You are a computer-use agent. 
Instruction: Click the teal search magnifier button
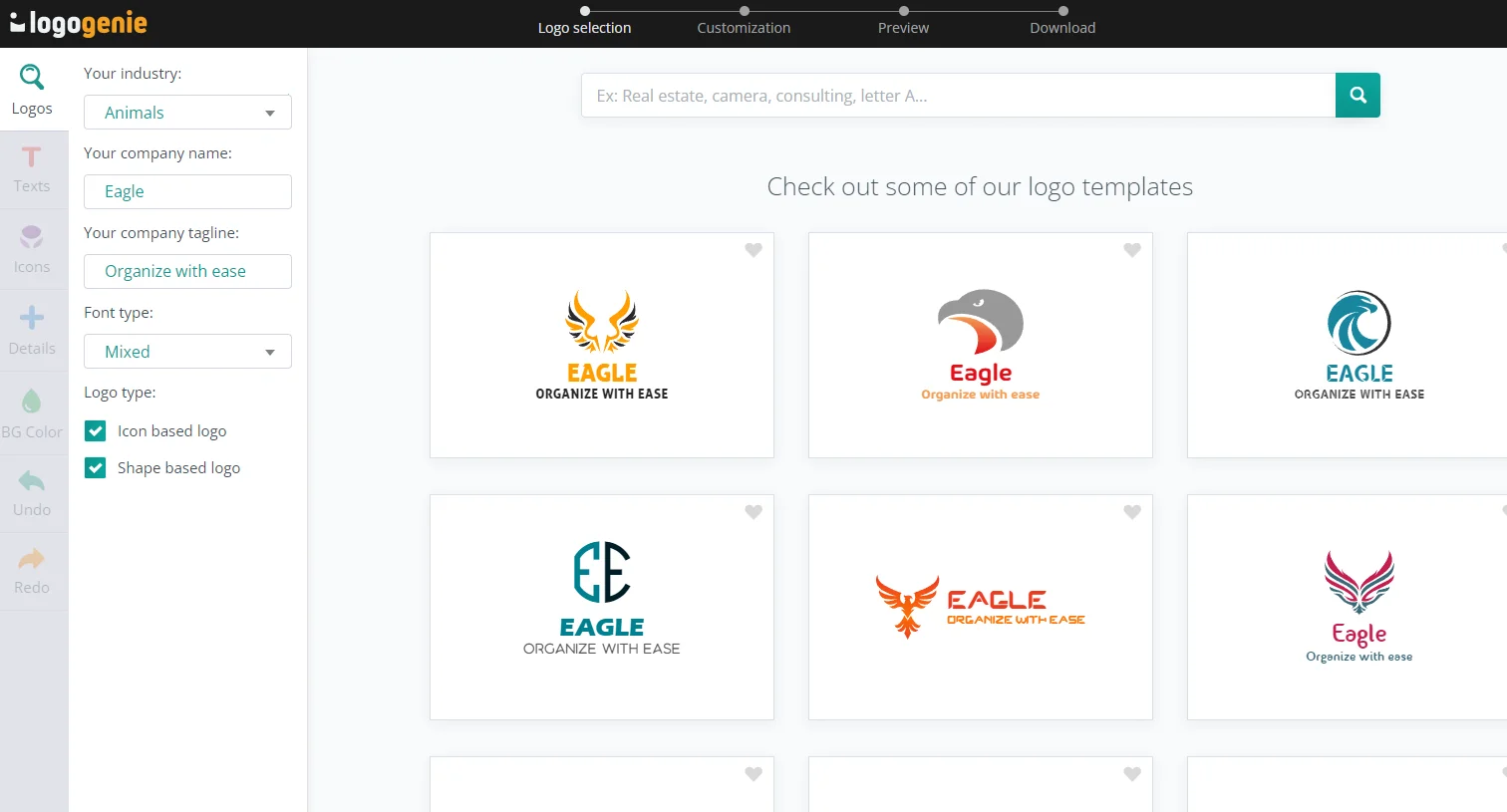1357,96
